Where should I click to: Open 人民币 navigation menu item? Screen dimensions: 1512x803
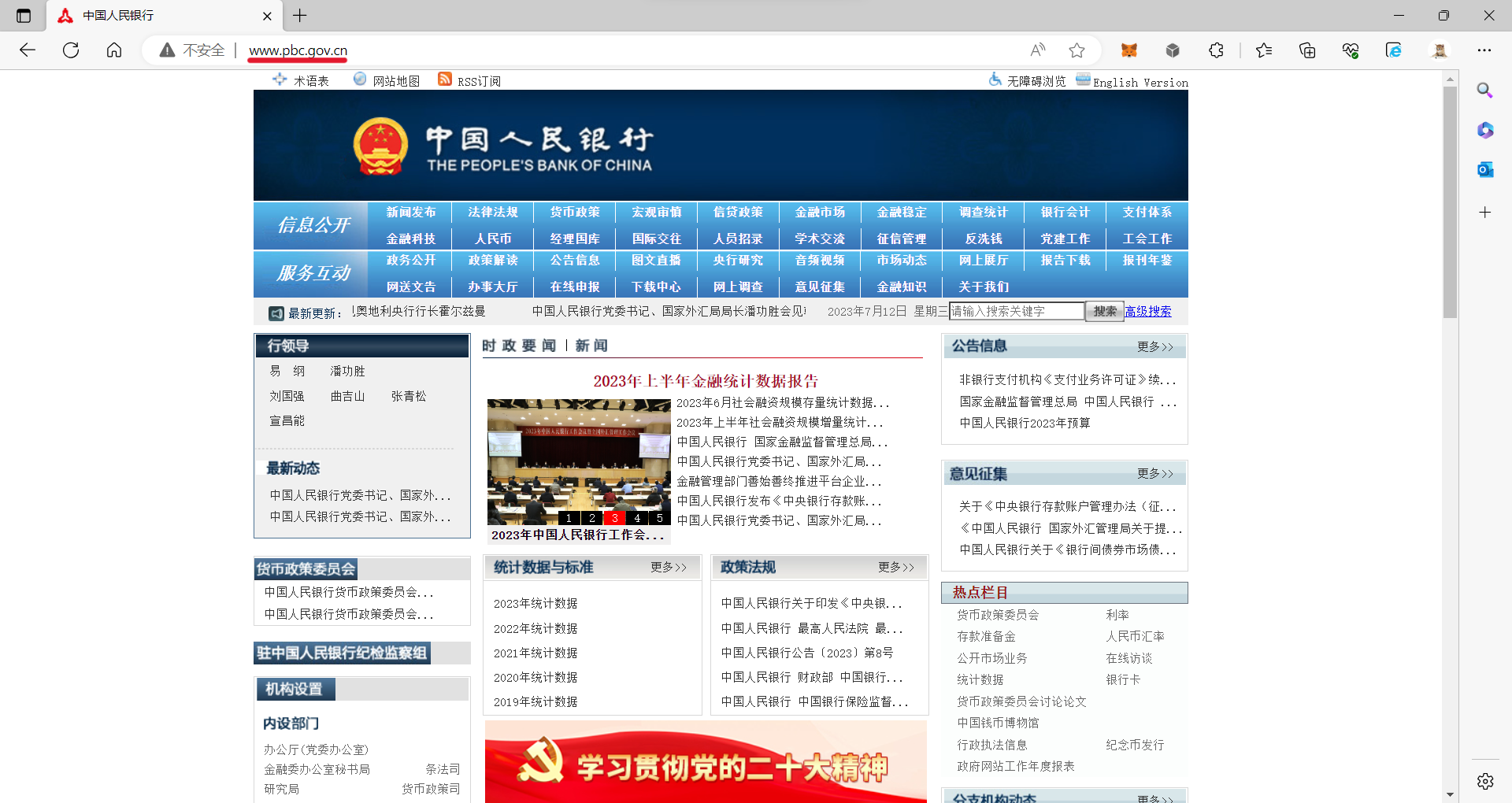pyautogui.click(x=493, y=239)
